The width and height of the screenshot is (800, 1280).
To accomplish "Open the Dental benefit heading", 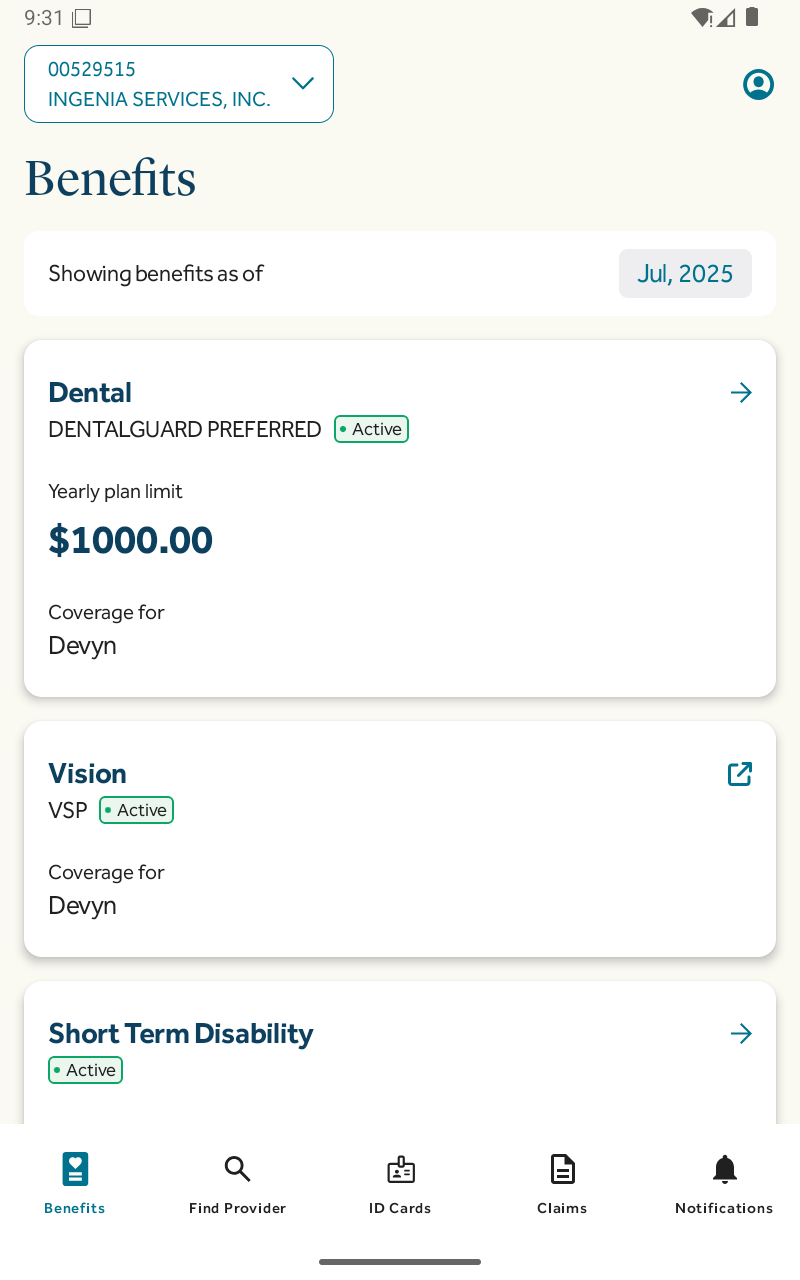I will tap(90, 393).
